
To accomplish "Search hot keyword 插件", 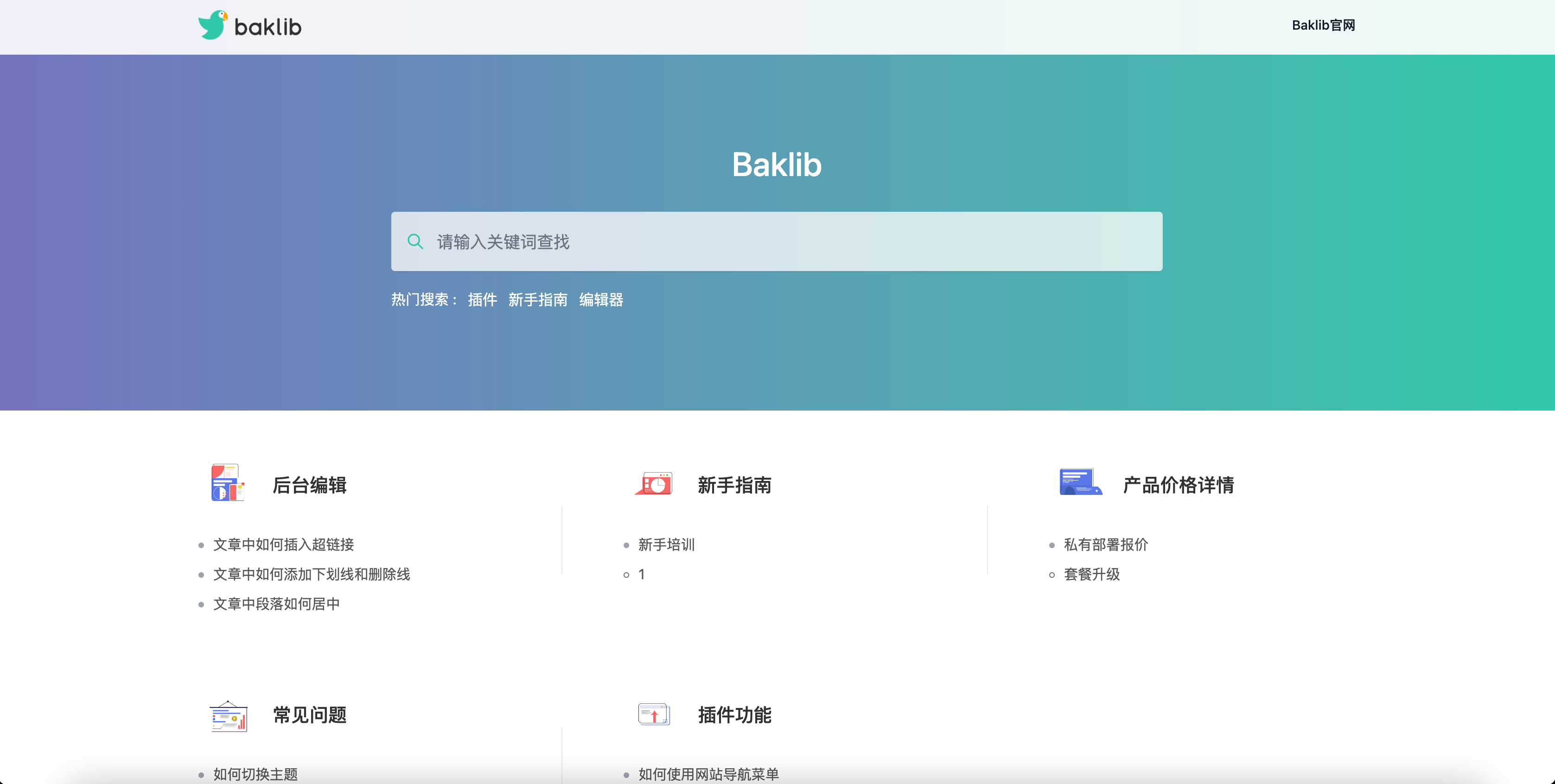I will click(x=482, y=300).
